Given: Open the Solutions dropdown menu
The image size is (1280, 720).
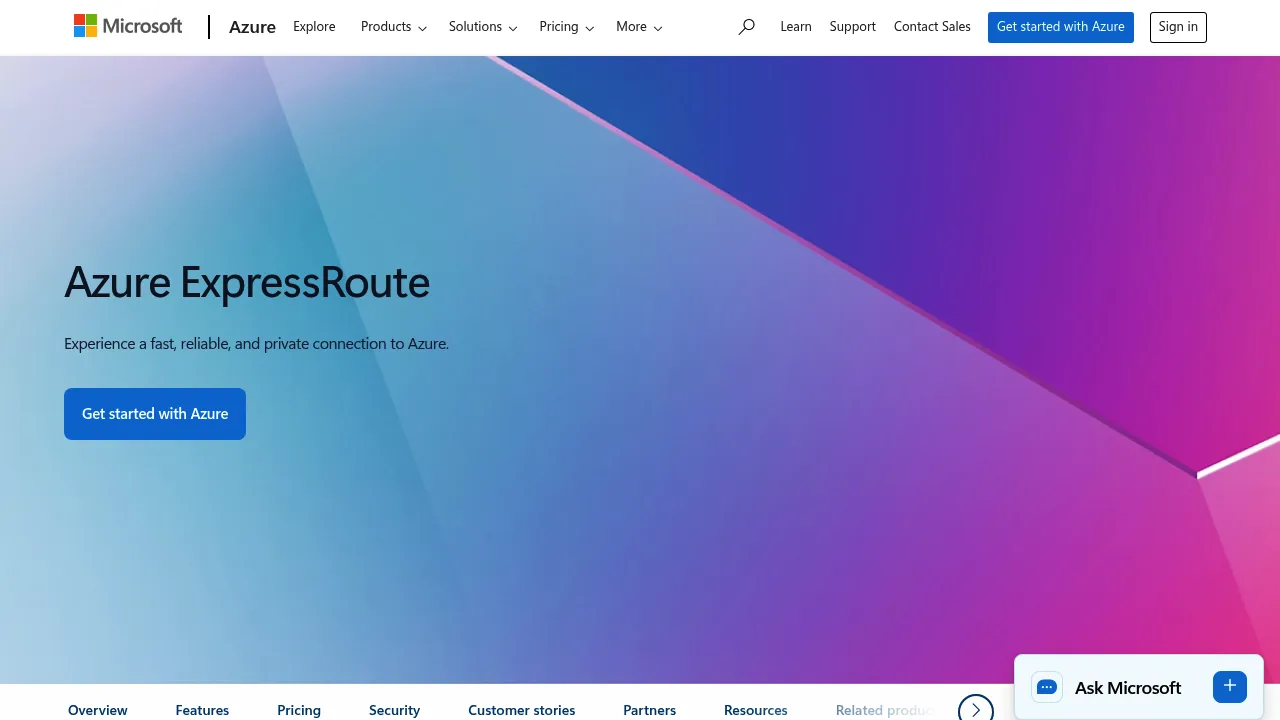Looking at the screenshot, I should point(483,27).
